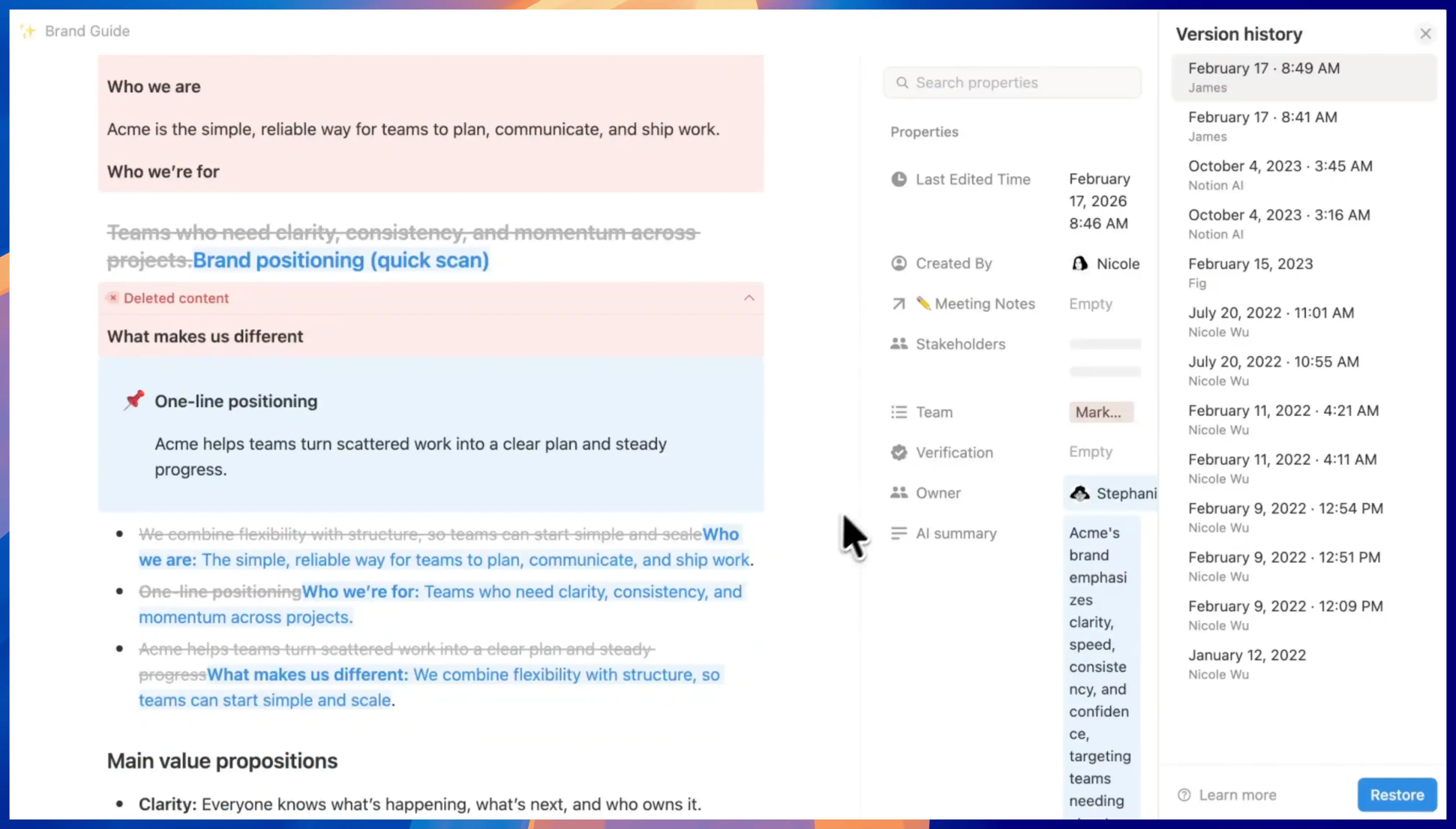Click the Stakeholders people icon
The image size is (1456, 829).
(899, 344)
